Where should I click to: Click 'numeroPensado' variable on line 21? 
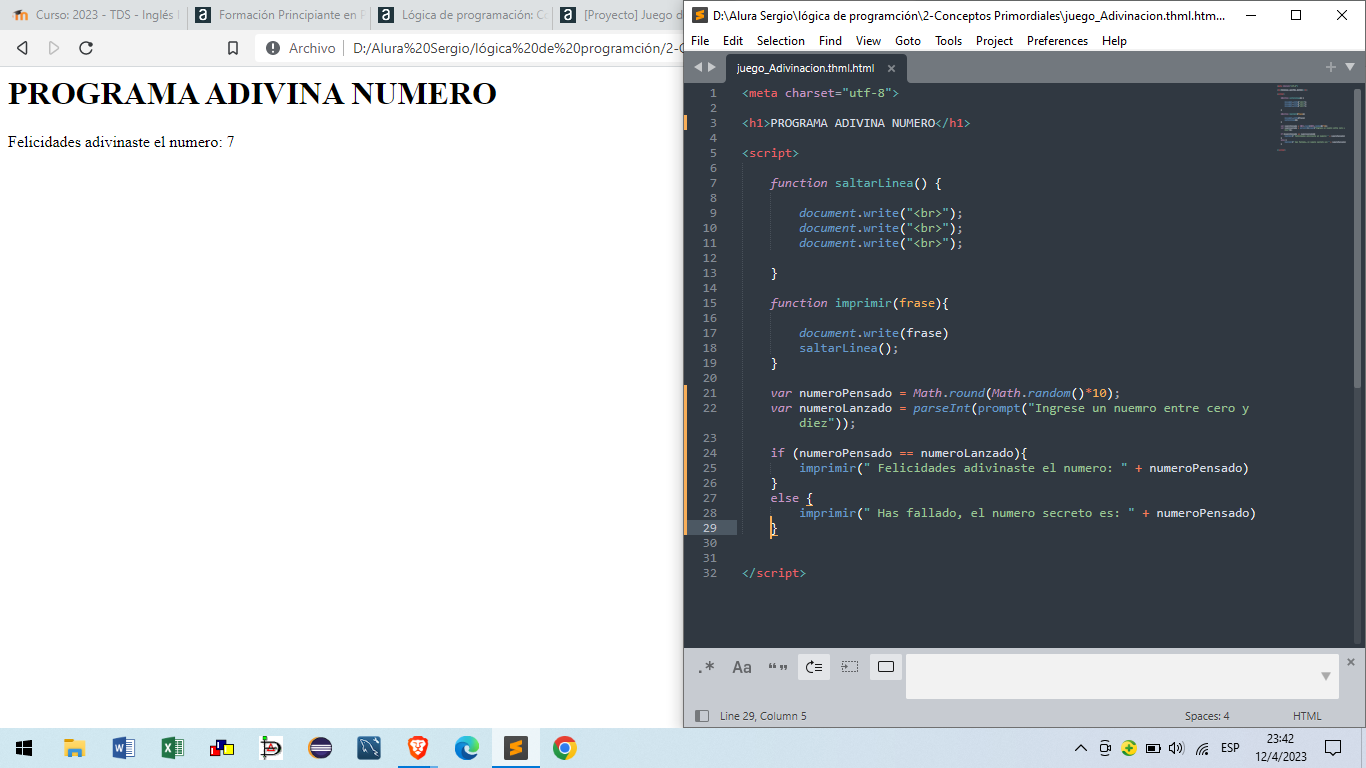[x=845, y=393]
